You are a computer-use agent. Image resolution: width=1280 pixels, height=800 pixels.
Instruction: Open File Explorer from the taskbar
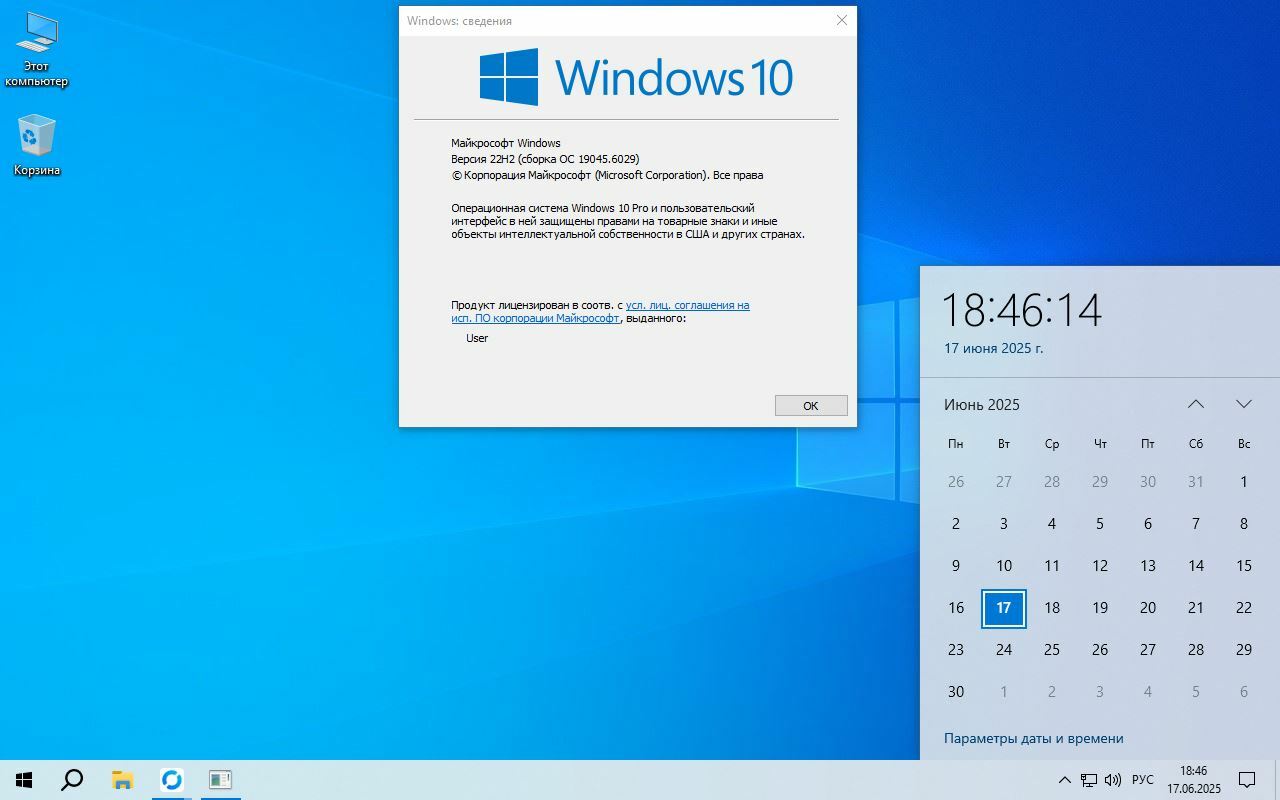(122, 780)
